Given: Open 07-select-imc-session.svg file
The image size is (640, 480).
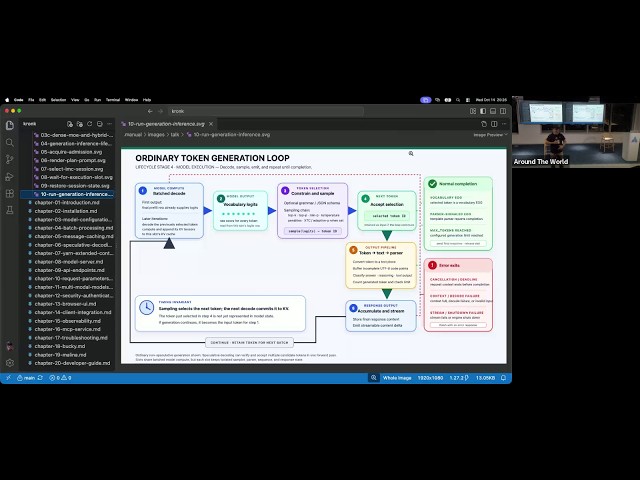Looking at the screenshot, I should pos(68,169).
